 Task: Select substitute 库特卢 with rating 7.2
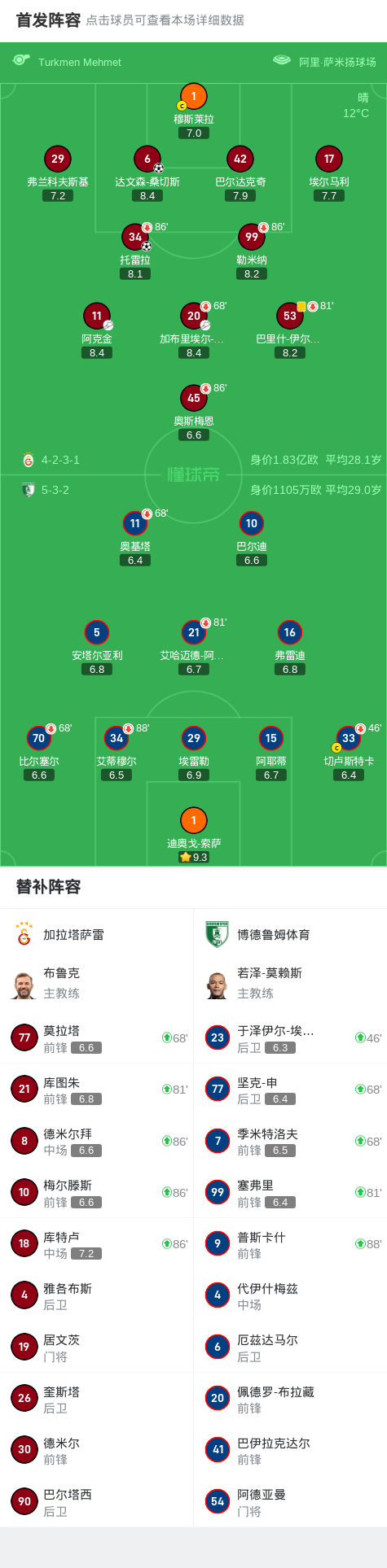tap(97, 1244)
